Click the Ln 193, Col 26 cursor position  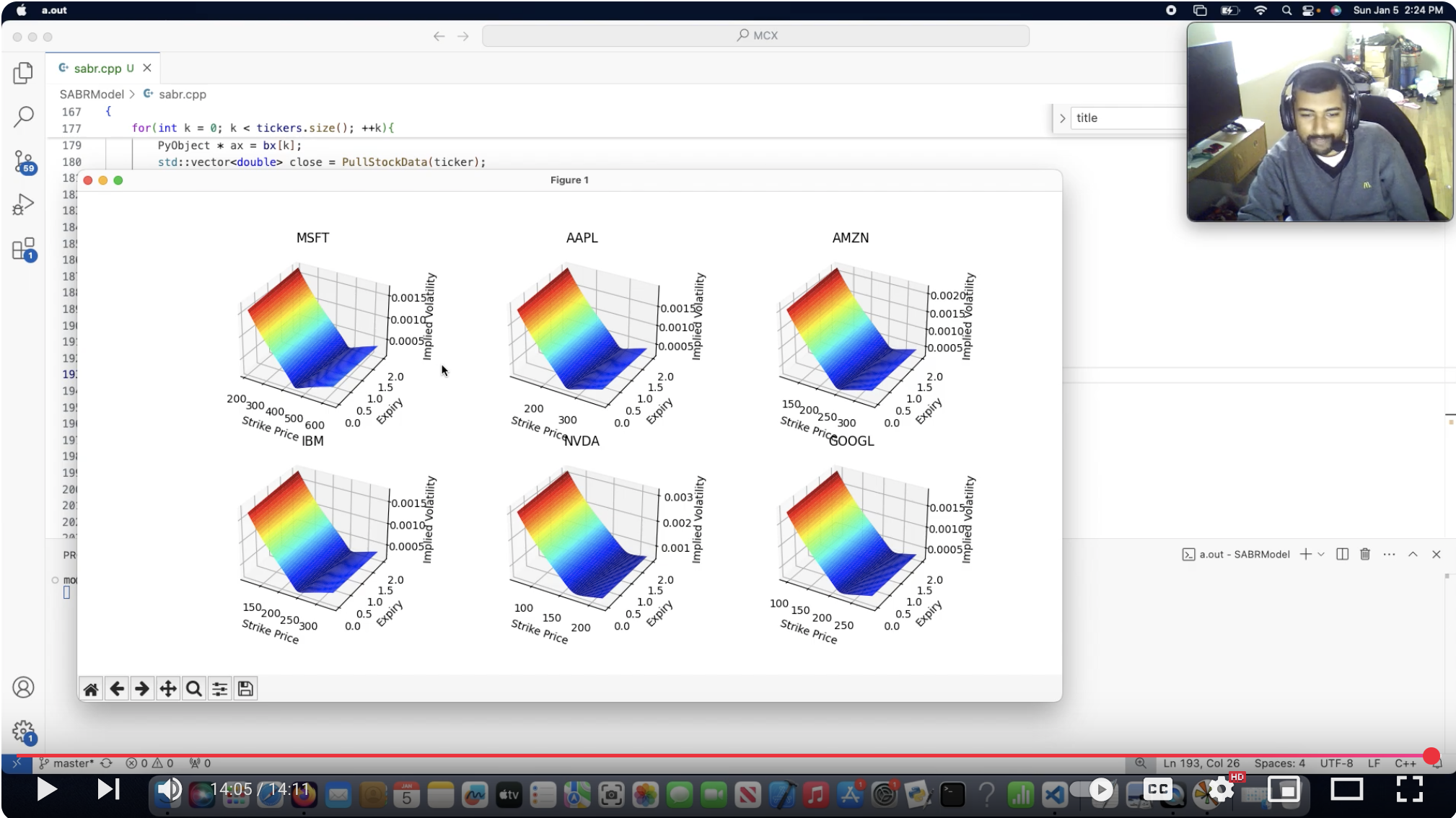click(x=1201, y=763)
